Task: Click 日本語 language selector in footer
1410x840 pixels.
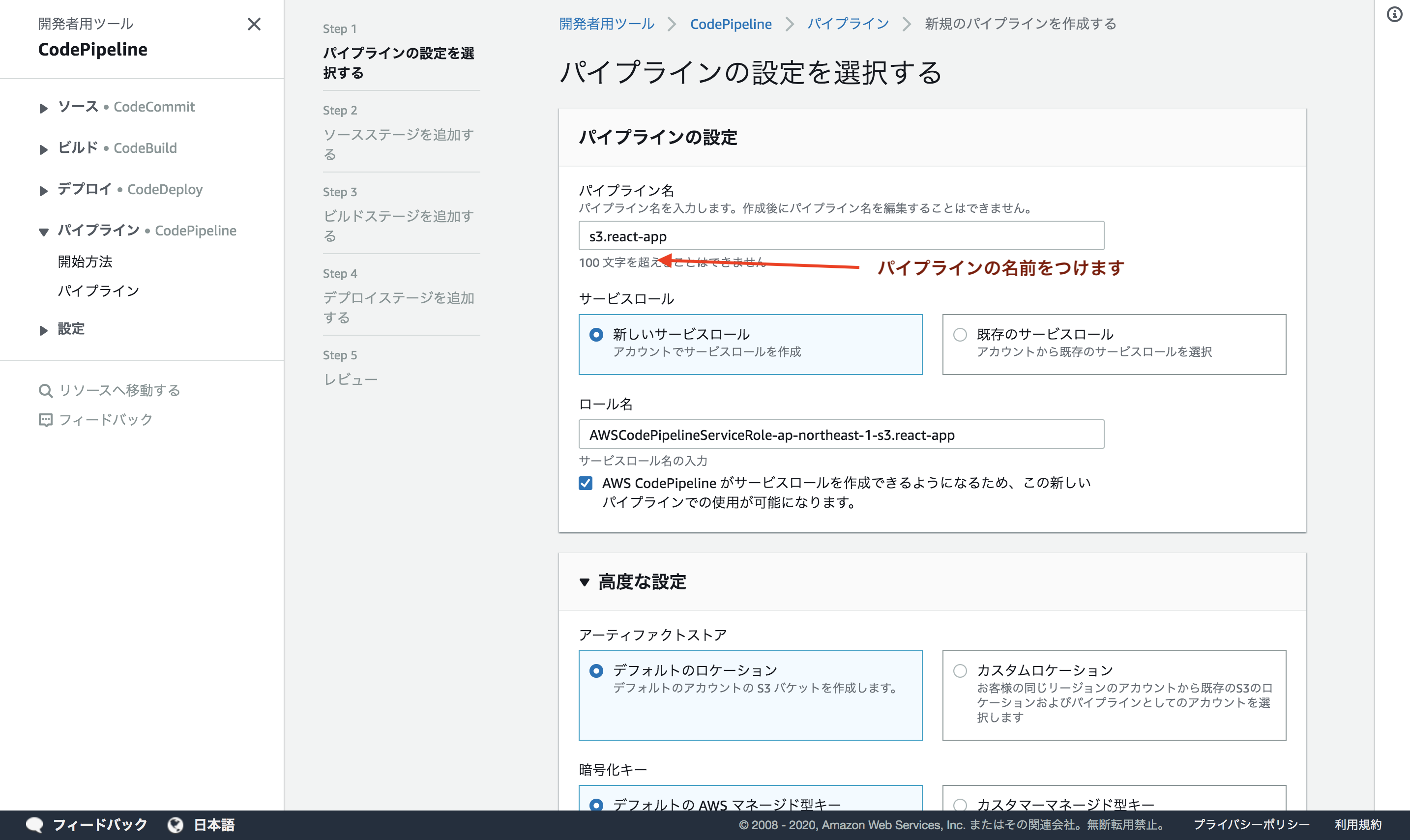Action: (x=214, y=825)
